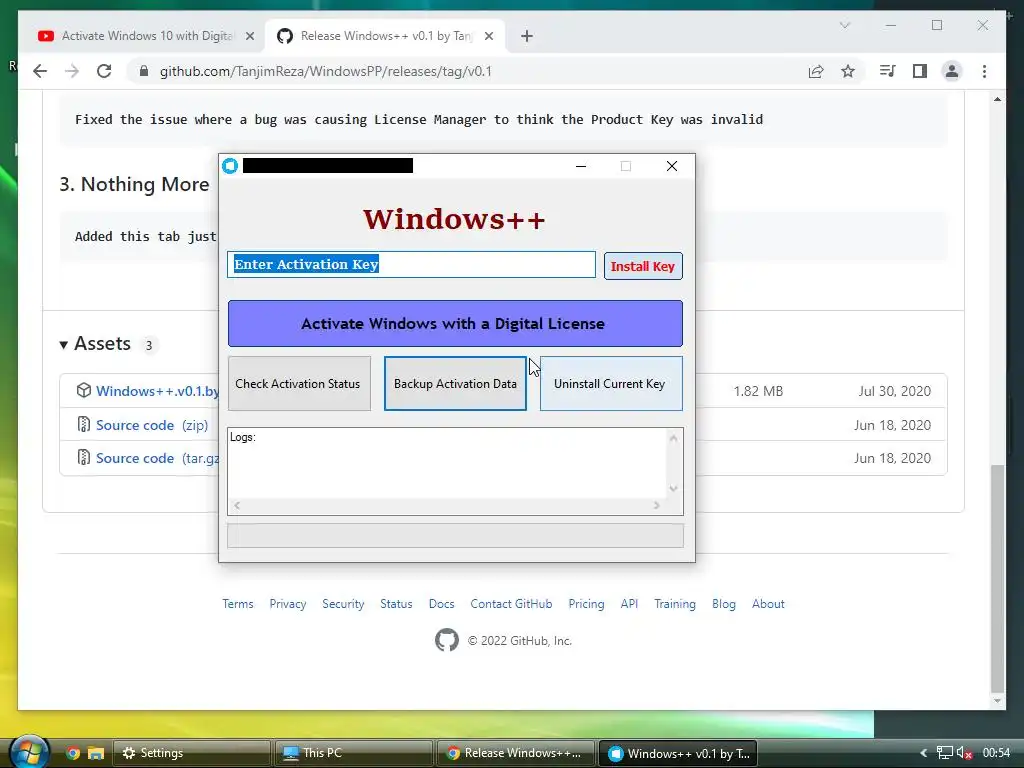
Task: Switch to Settings taskbar window
Action: (192, 753)
